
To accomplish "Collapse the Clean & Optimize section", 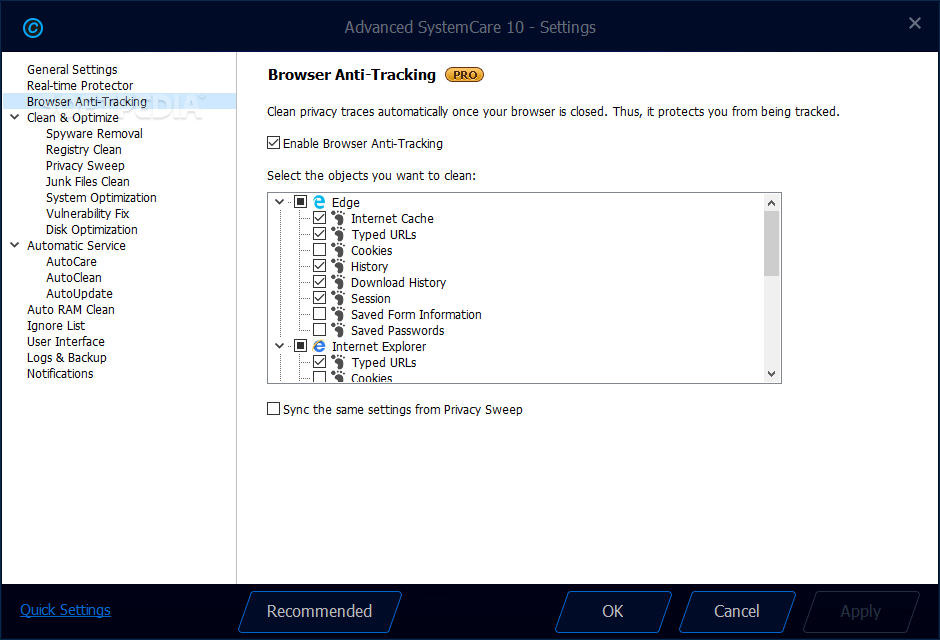I will pyautogui.click(x=15, y=117).
